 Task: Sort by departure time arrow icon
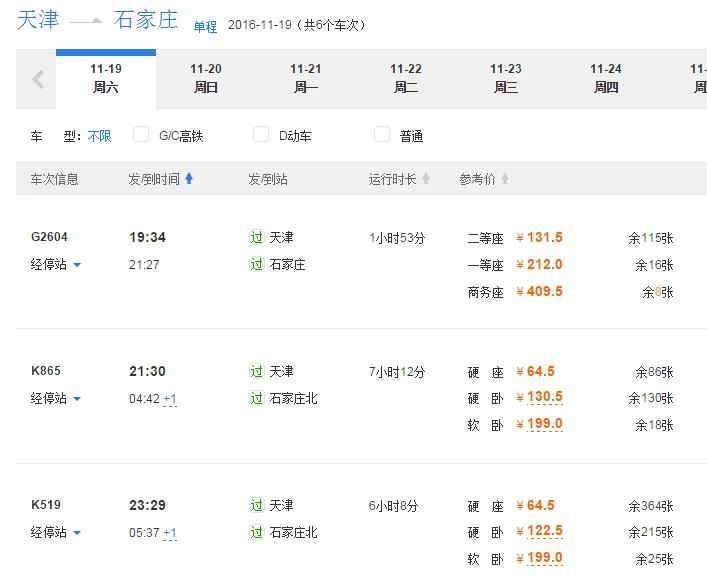(x=189, y=179)
